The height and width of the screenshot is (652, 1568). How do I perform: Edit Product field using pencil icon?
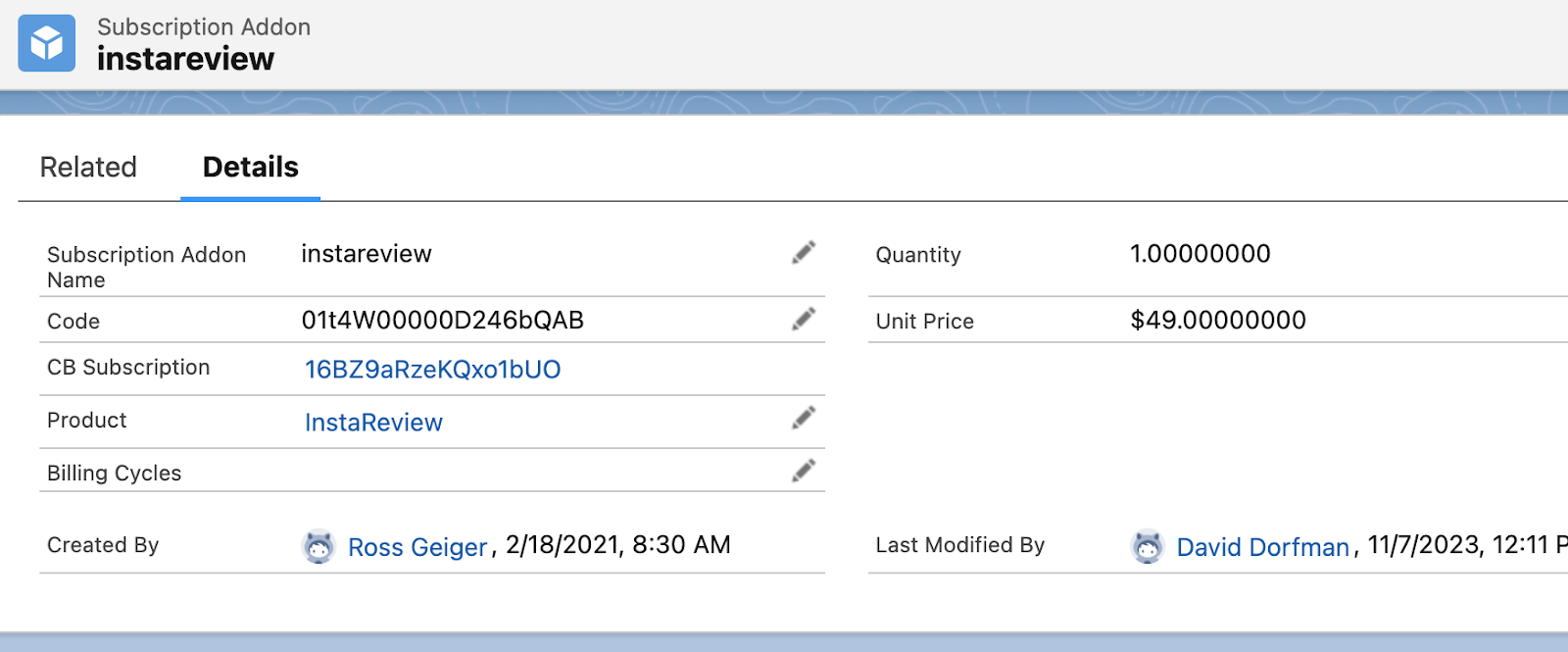(x=804, y=419)
